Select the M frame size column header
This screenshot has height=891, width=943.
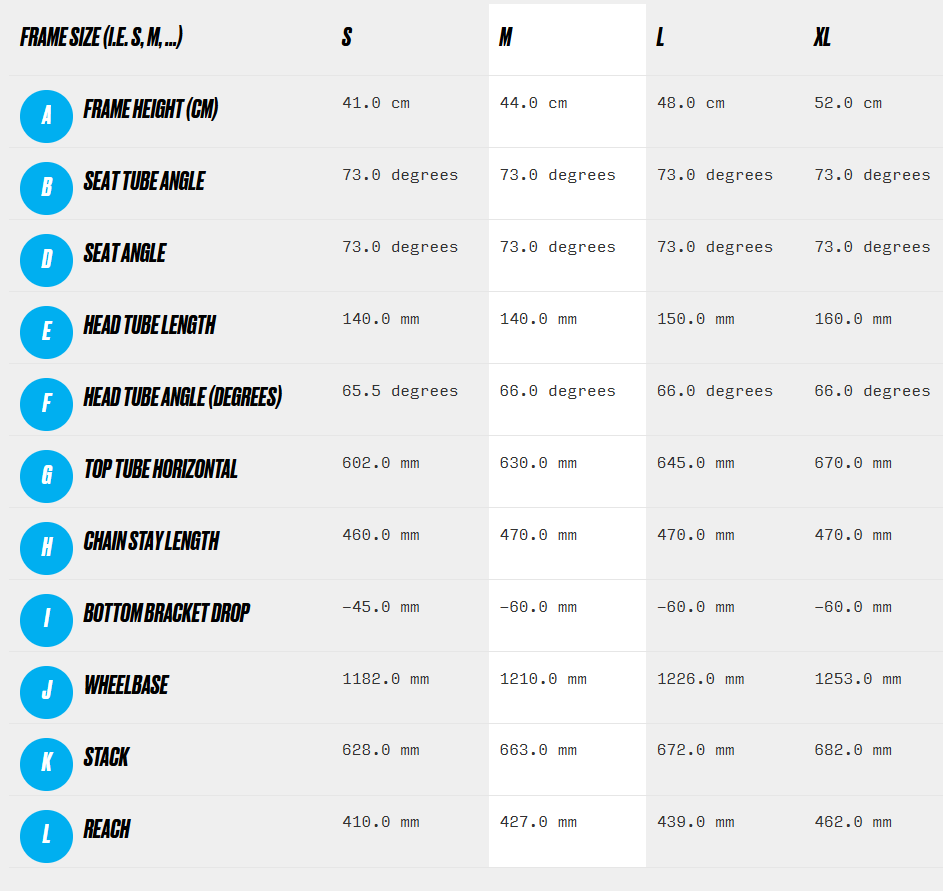(506, 39)
